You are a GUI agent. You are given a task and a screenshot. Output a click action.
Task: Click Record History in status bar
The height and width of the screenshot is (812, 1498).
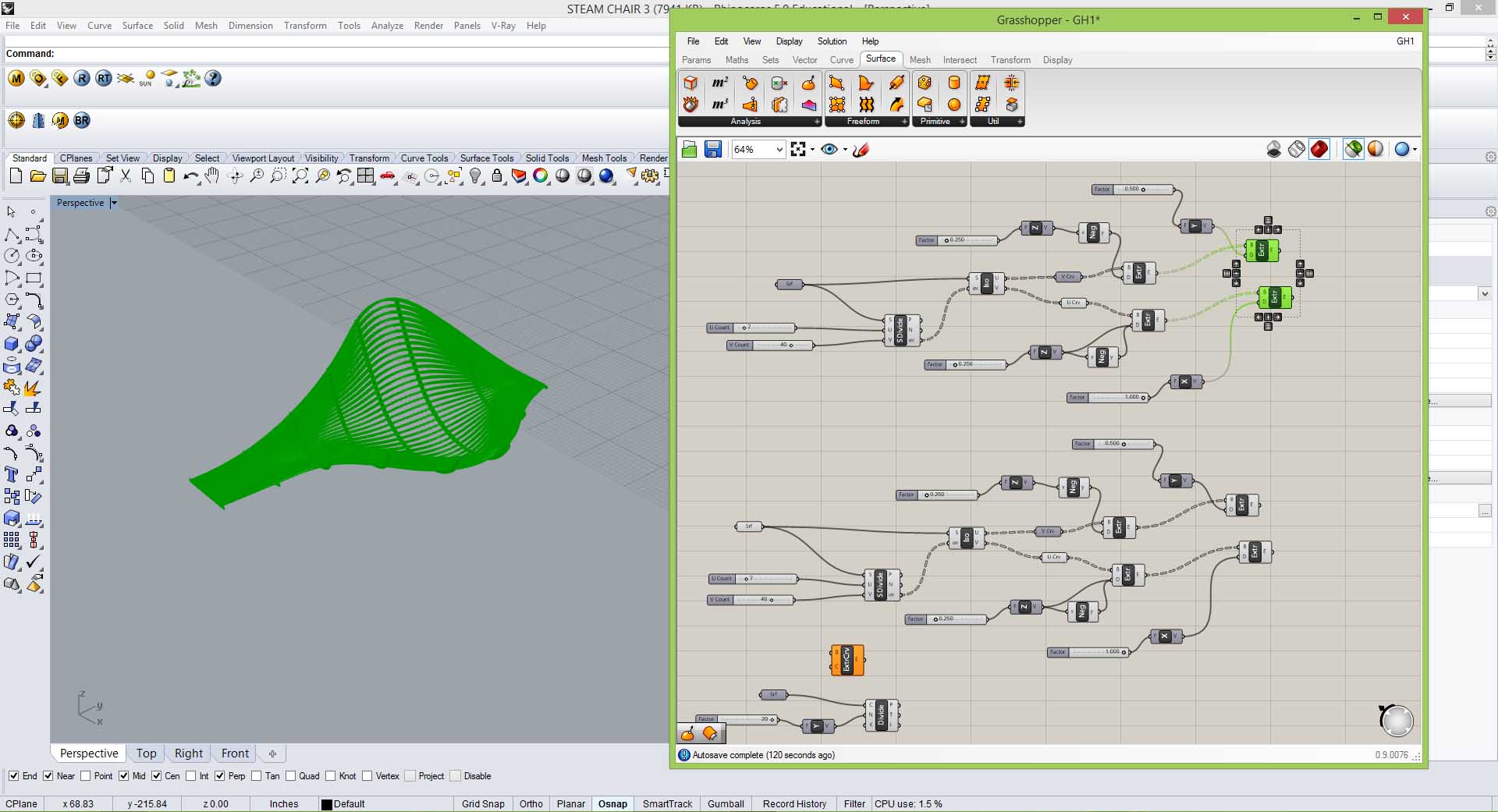tap(793, 803)
